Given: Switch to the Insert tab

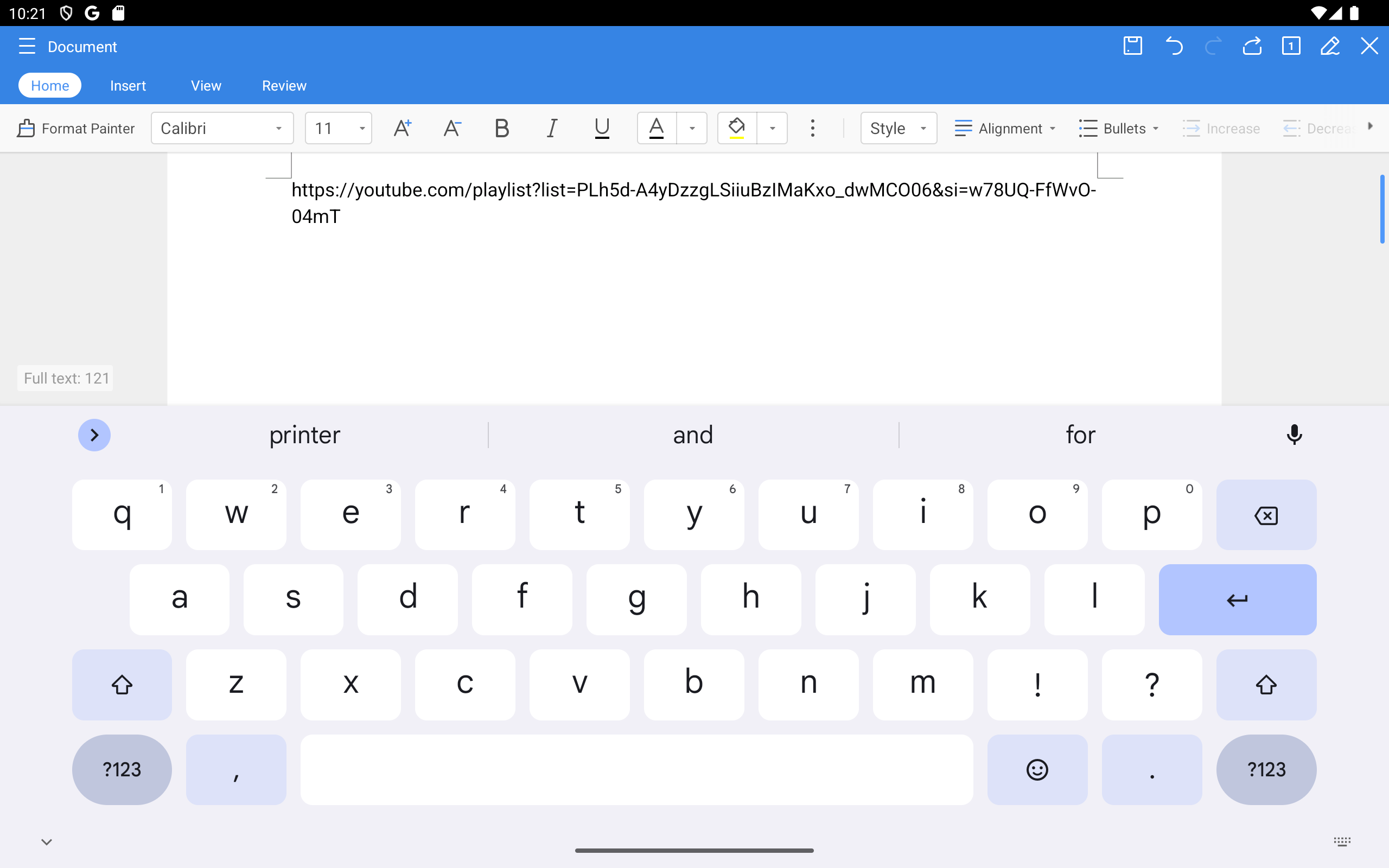Looking at the screenshot, I should (x=128, y=86).
